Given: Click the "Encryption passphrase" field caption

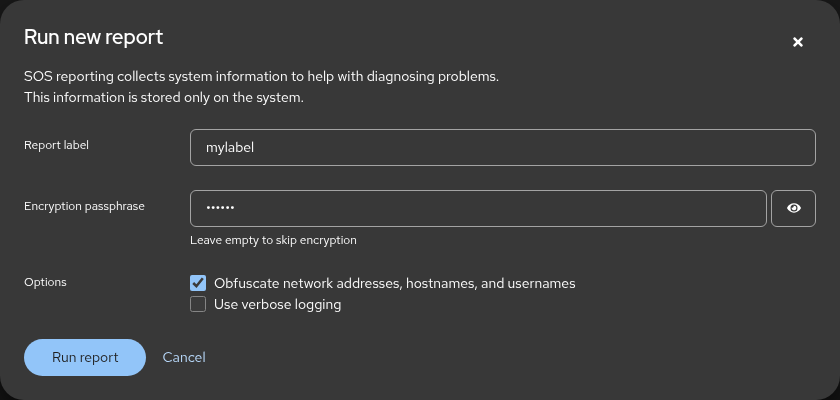Looking at the screenshot, I should pos(84,206).
